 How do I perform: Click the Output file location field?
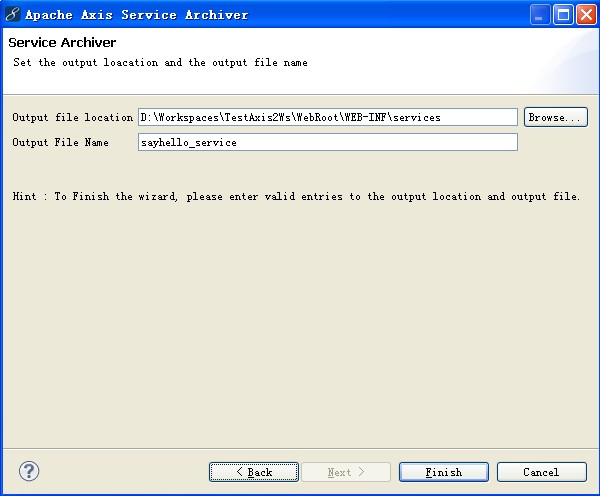[328, 117]
